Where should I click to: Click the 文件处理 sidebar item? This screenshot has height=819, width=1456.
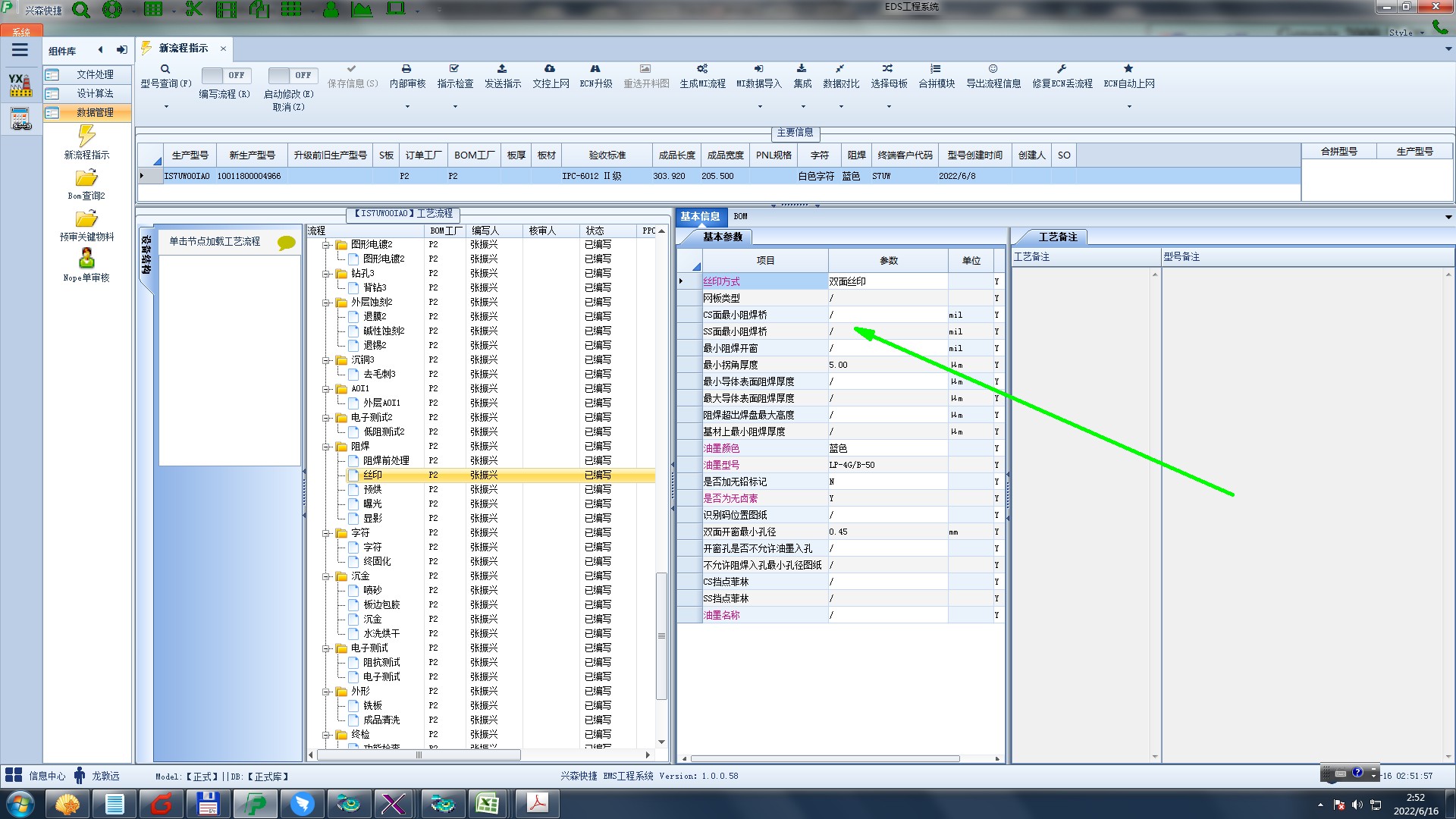pos(94,74)
